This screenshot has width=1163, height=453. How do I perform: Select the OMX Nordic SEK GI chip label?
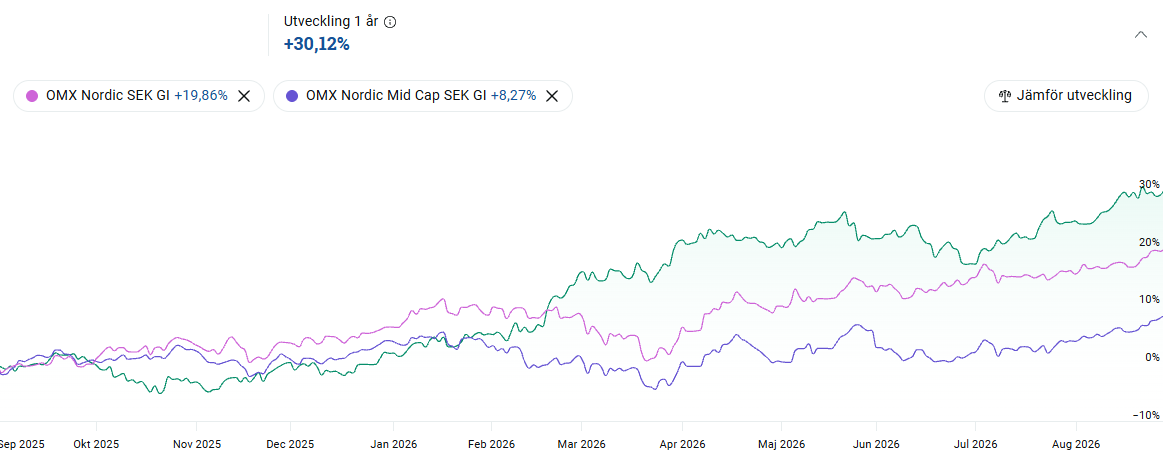pyautogui.click(x=108, y=96)
